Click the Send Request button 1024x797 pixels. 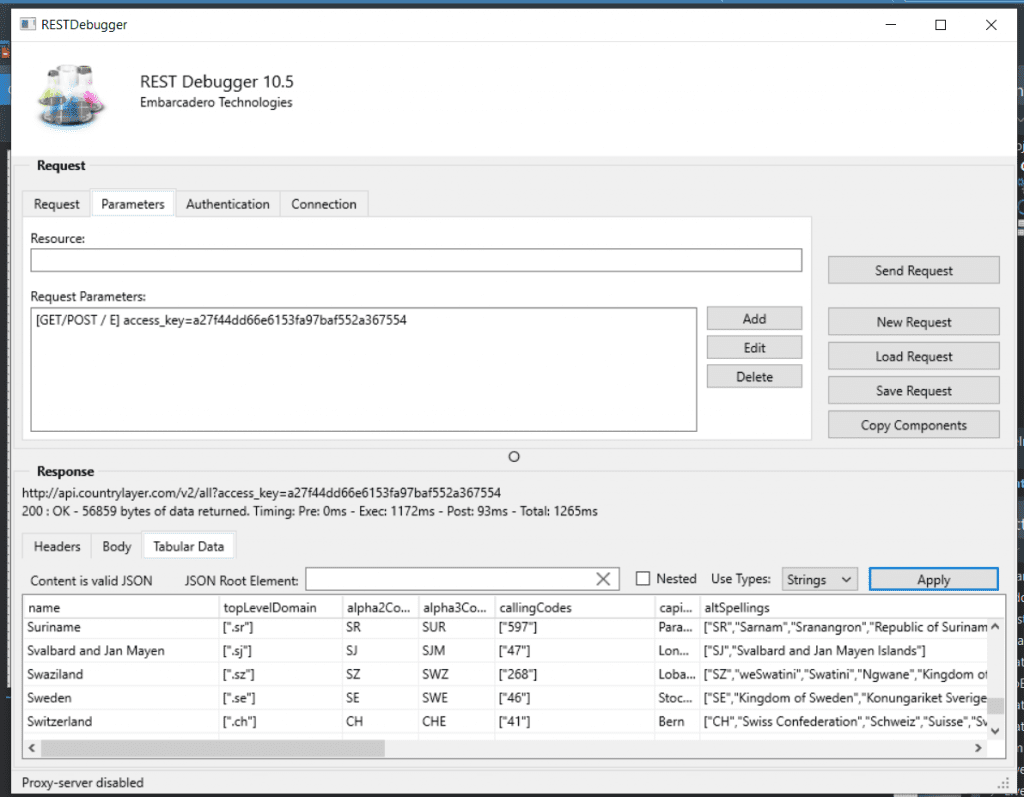pyautogui.click(x=914, y=270)
